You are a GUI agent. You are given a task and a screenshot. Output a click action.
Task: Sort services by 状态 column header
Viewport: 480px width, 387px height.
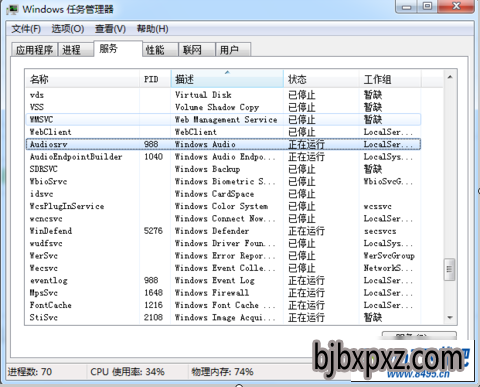[321, 79]
